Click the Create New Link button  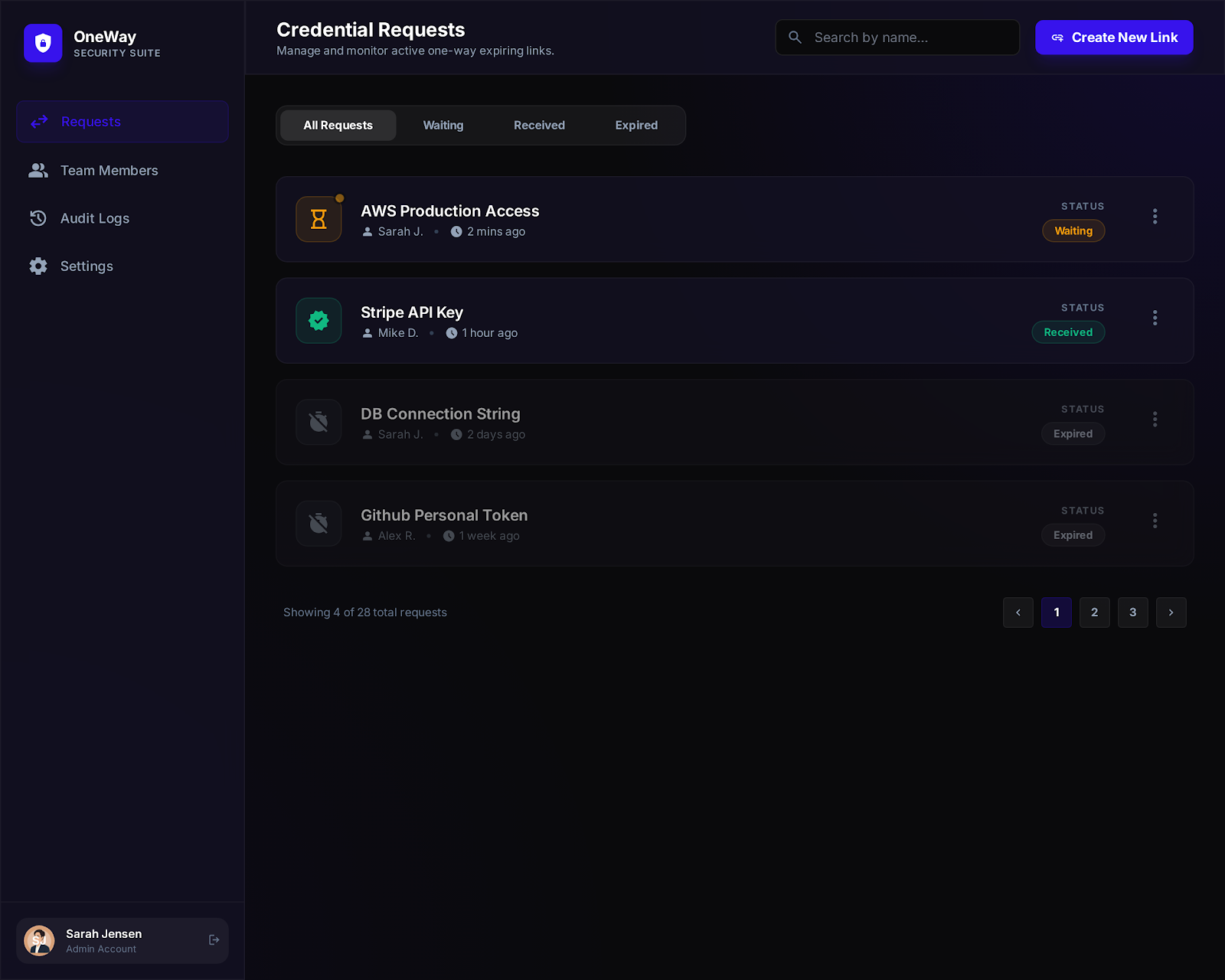pyautogui.click(x=1114, y=37)
